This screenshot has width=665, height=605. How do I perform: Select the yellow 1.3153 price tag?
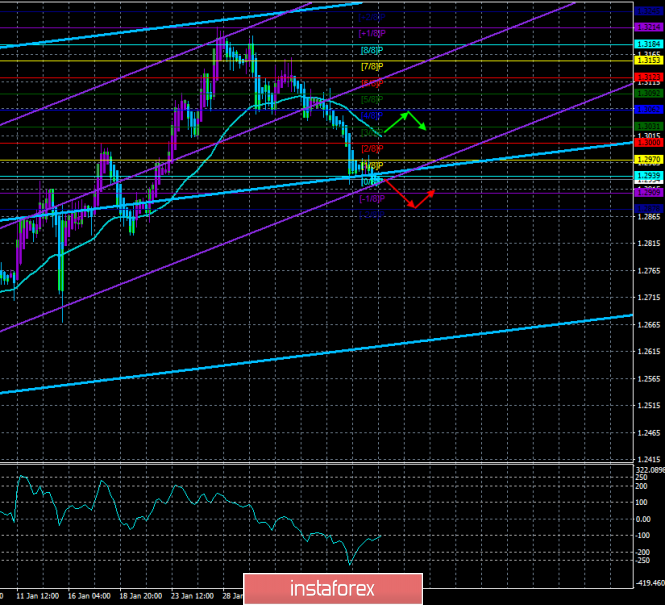pyautogui.click(x=648, y=60)
